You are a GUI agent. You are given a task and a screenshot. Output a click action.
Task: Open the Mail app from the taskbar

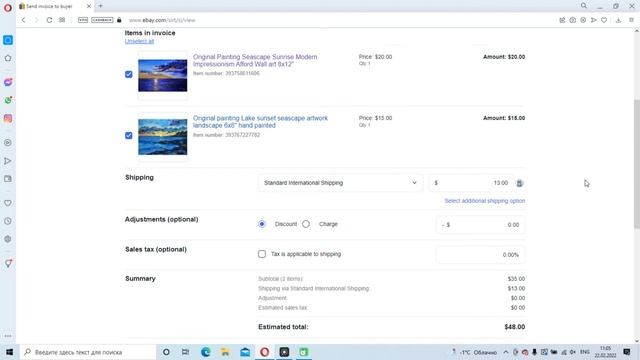click(x=245, y=352)
